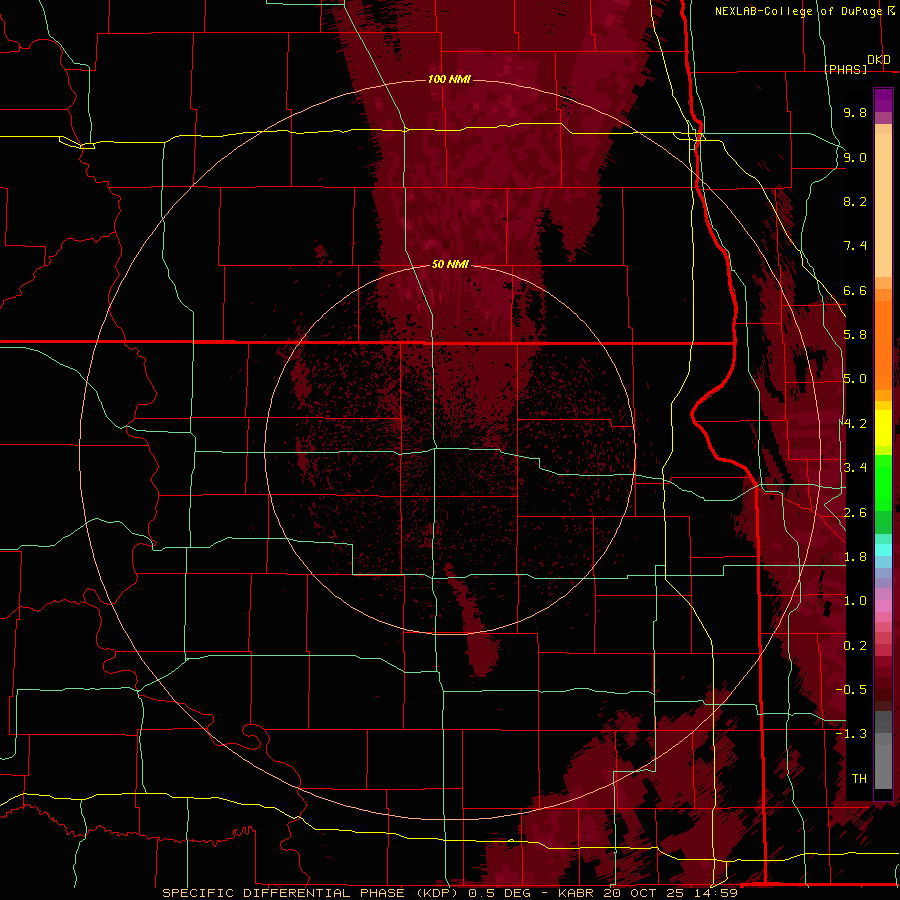Click the (KDP) product code in caption
Screen dimensions: 900x900
point(437,893)
